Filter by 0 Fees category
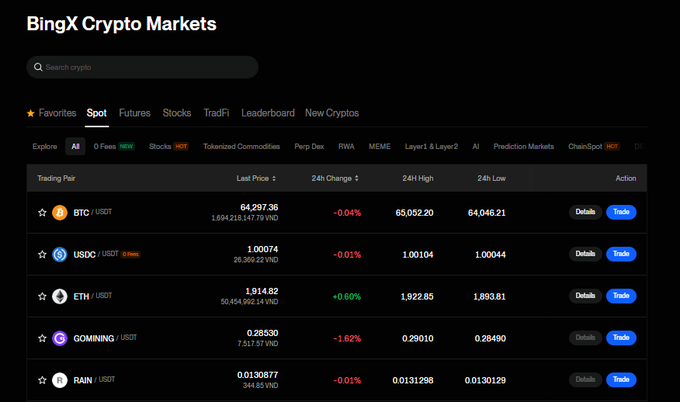Image resolution: width=680 pixels, height=402 pixels. coord(114,147)
